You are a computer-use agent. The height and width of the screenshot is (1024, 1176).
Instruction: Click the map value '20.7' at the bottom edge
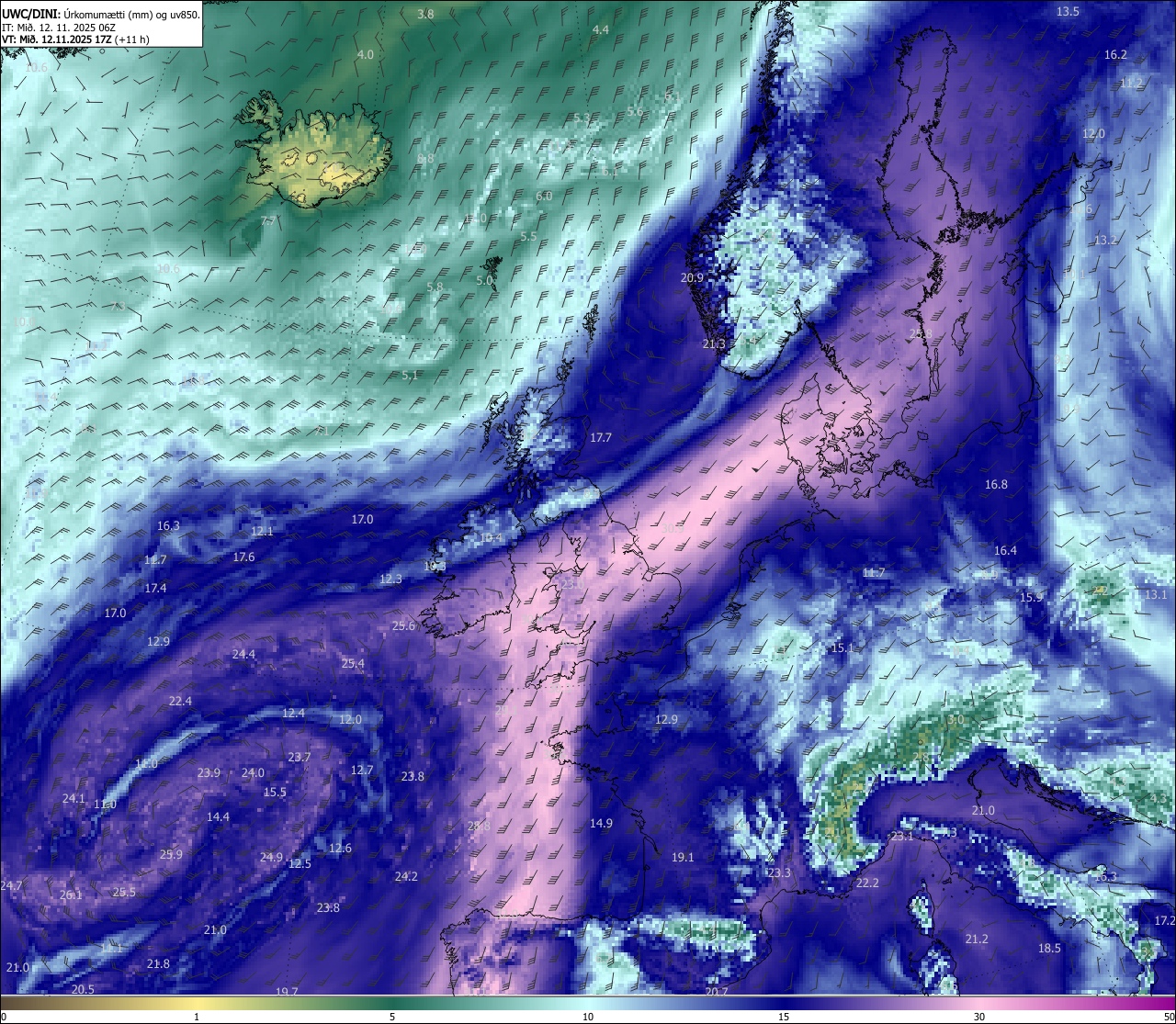[717, 992]
